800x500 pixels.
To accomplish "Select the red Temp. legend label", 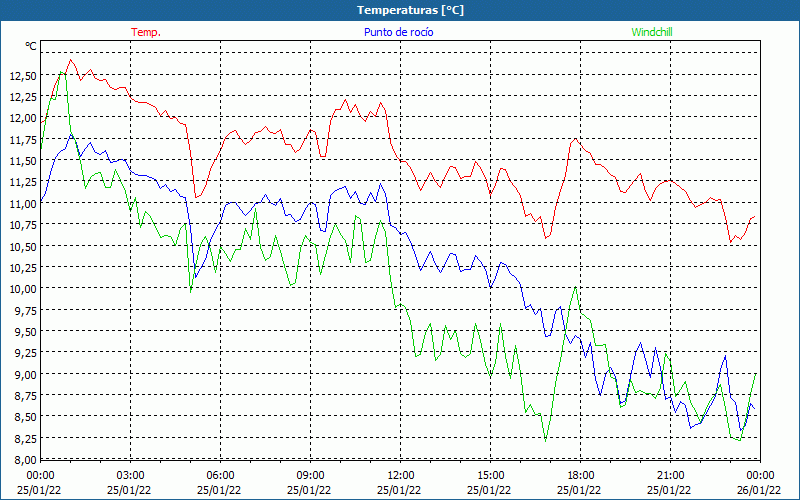I will pyautogui.click(x=146, y=32).
